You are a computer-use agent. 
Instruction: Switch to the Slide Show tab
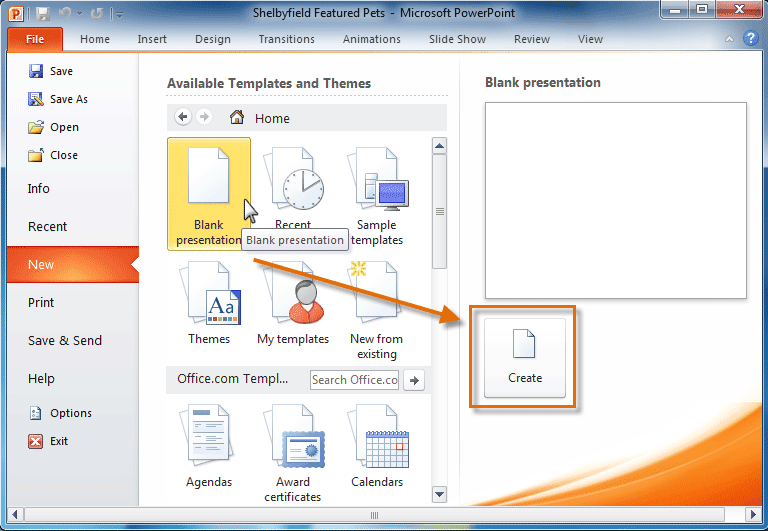coord(457,39)
